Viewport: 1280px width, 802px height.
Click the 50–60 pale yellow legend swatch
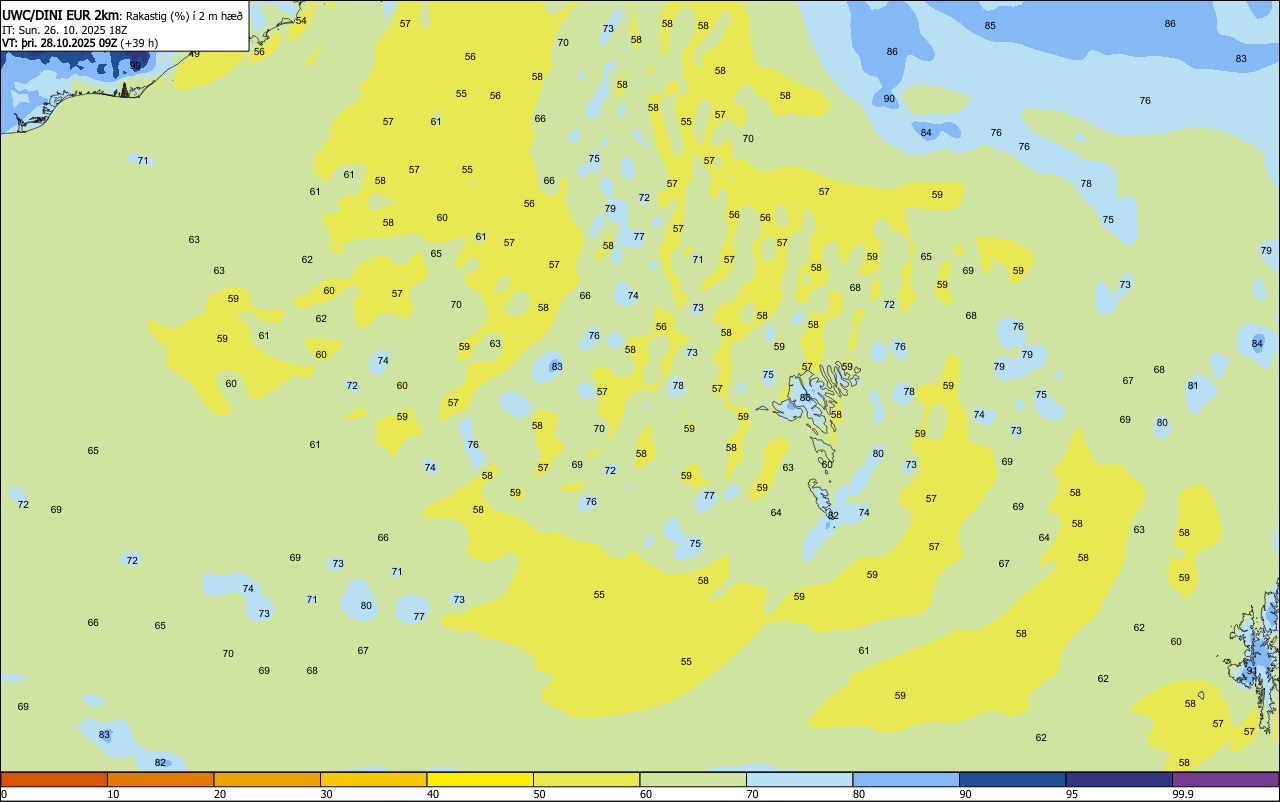[x=586, y=779]
